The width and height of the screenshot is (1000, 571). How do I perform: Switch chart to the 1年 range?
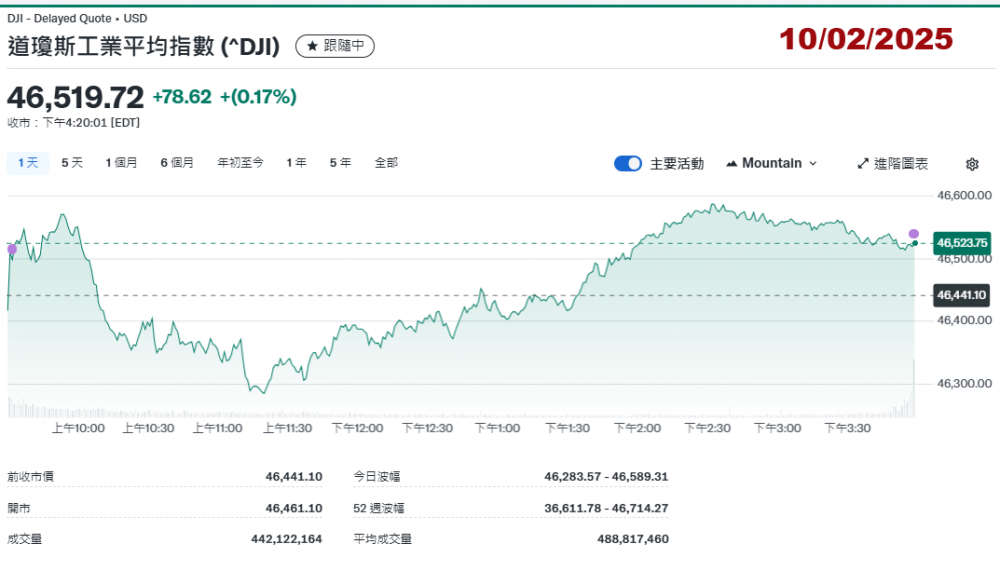(296, 162)
